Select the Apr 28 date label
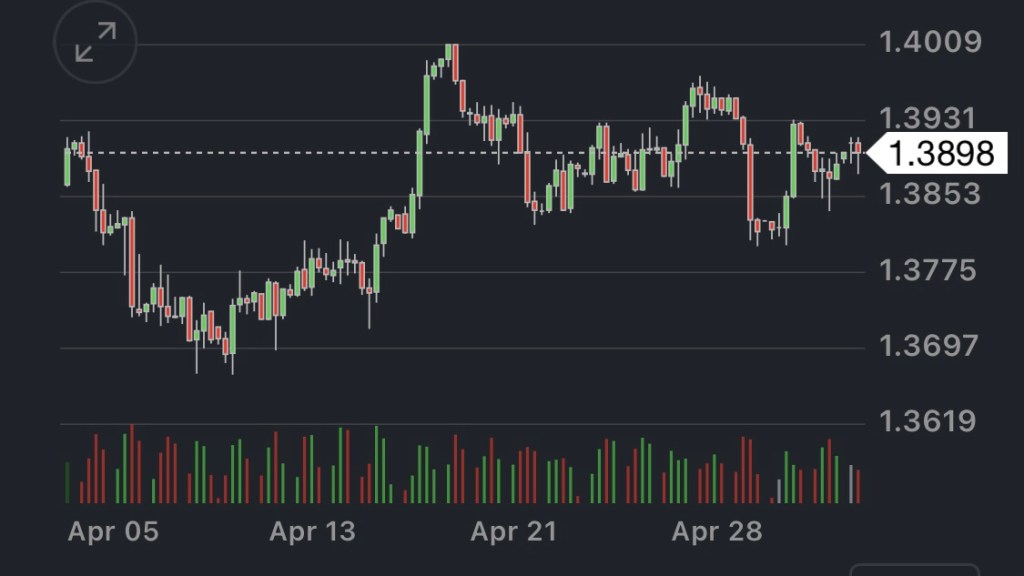Image resolution: width=1024 pixels, height=576 pixels. (716, 532)
